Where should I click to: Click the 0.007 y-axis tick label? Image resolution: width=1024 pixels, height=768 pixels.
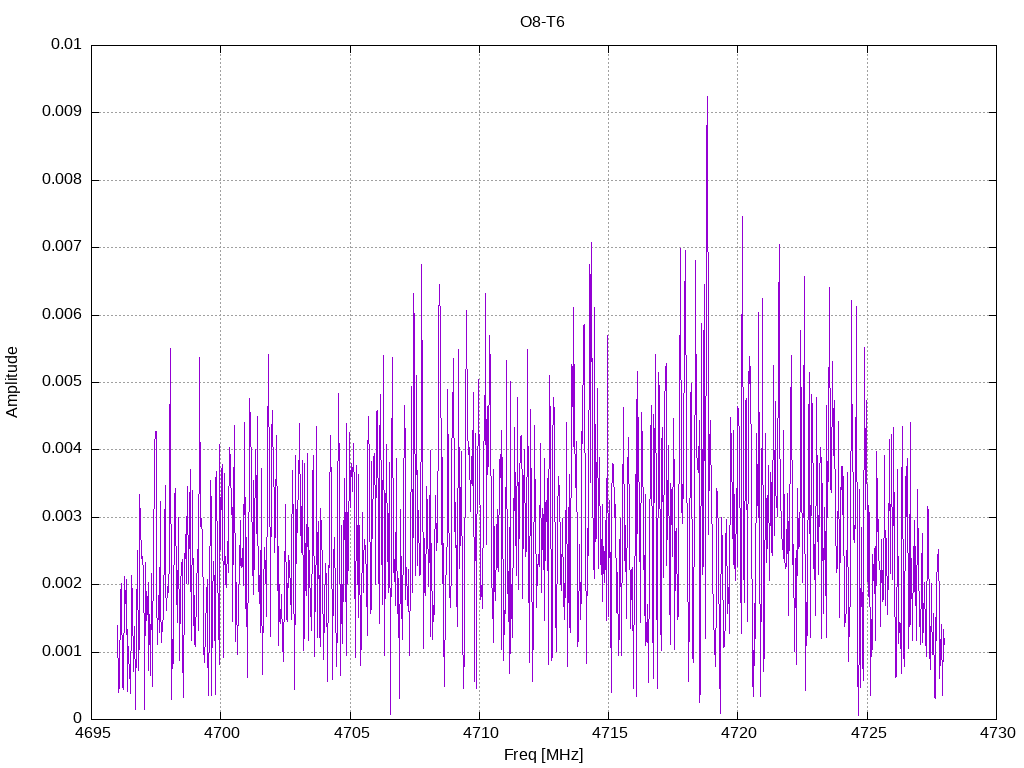pyautogui.click(x=62, y=247)
